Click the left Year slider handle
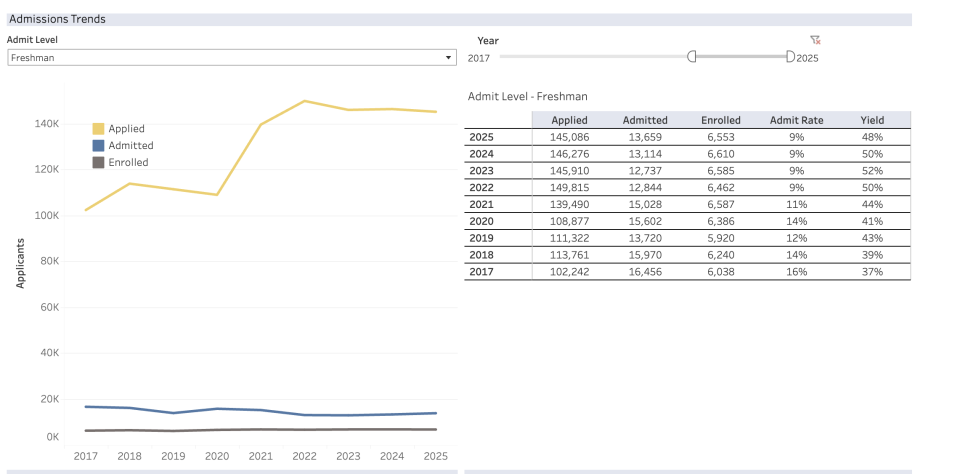The image size is (960, 474). (691, 57)
